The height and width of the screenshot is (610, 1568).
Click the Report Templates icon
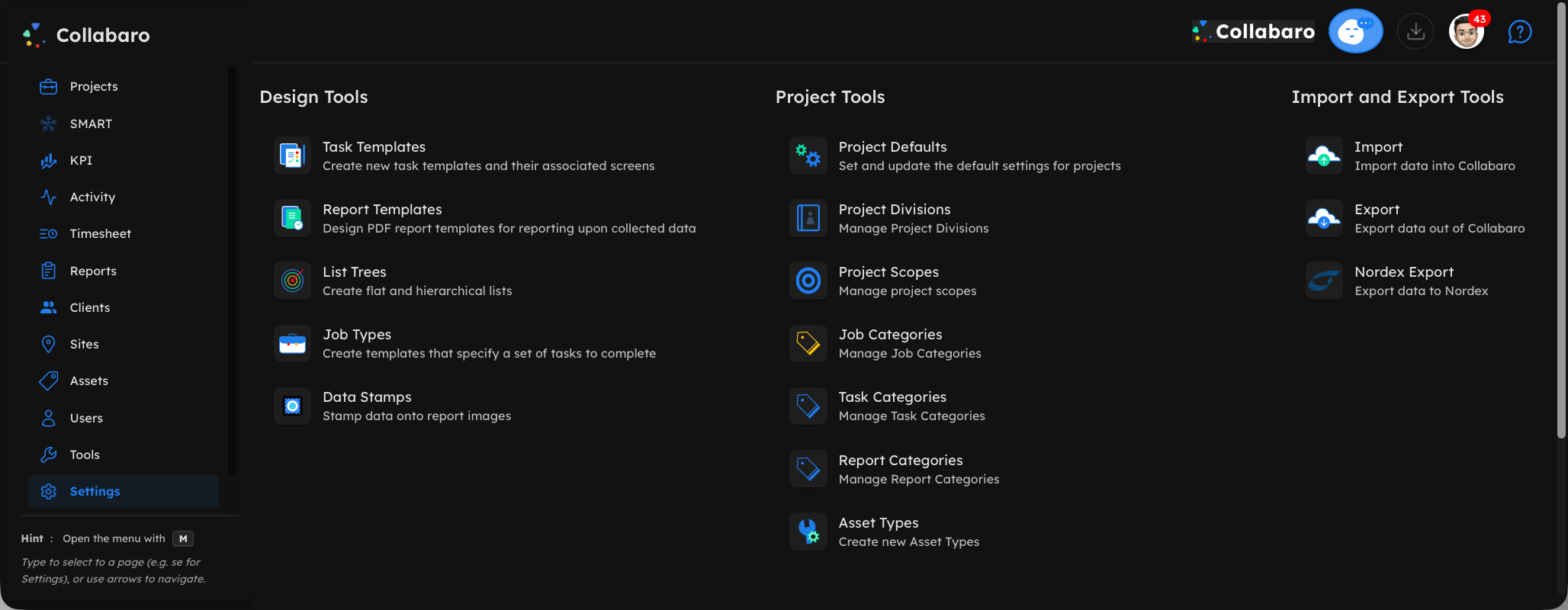tap(292, 218)
